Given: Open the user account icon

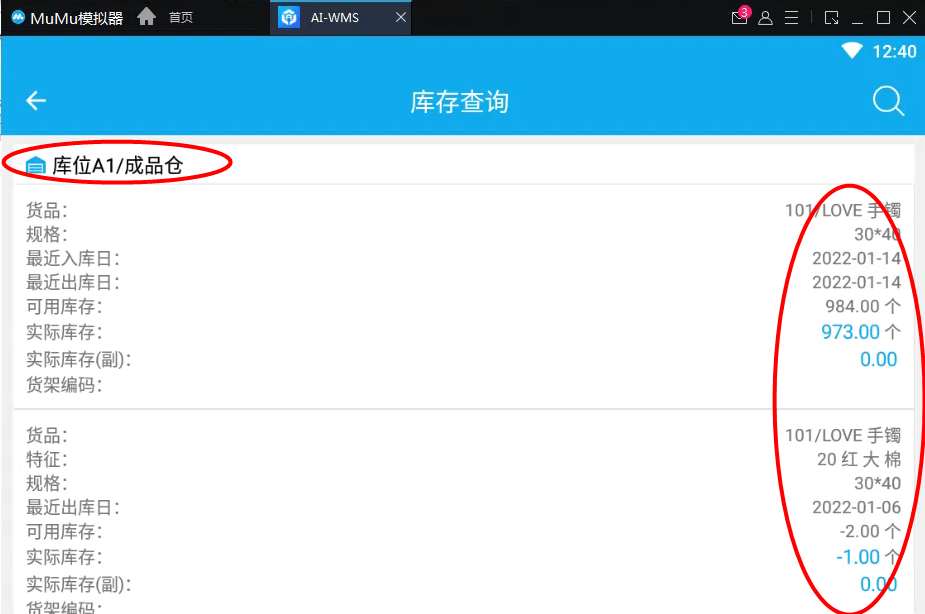Looking at the screenshot, I should (x=765, y=18).
